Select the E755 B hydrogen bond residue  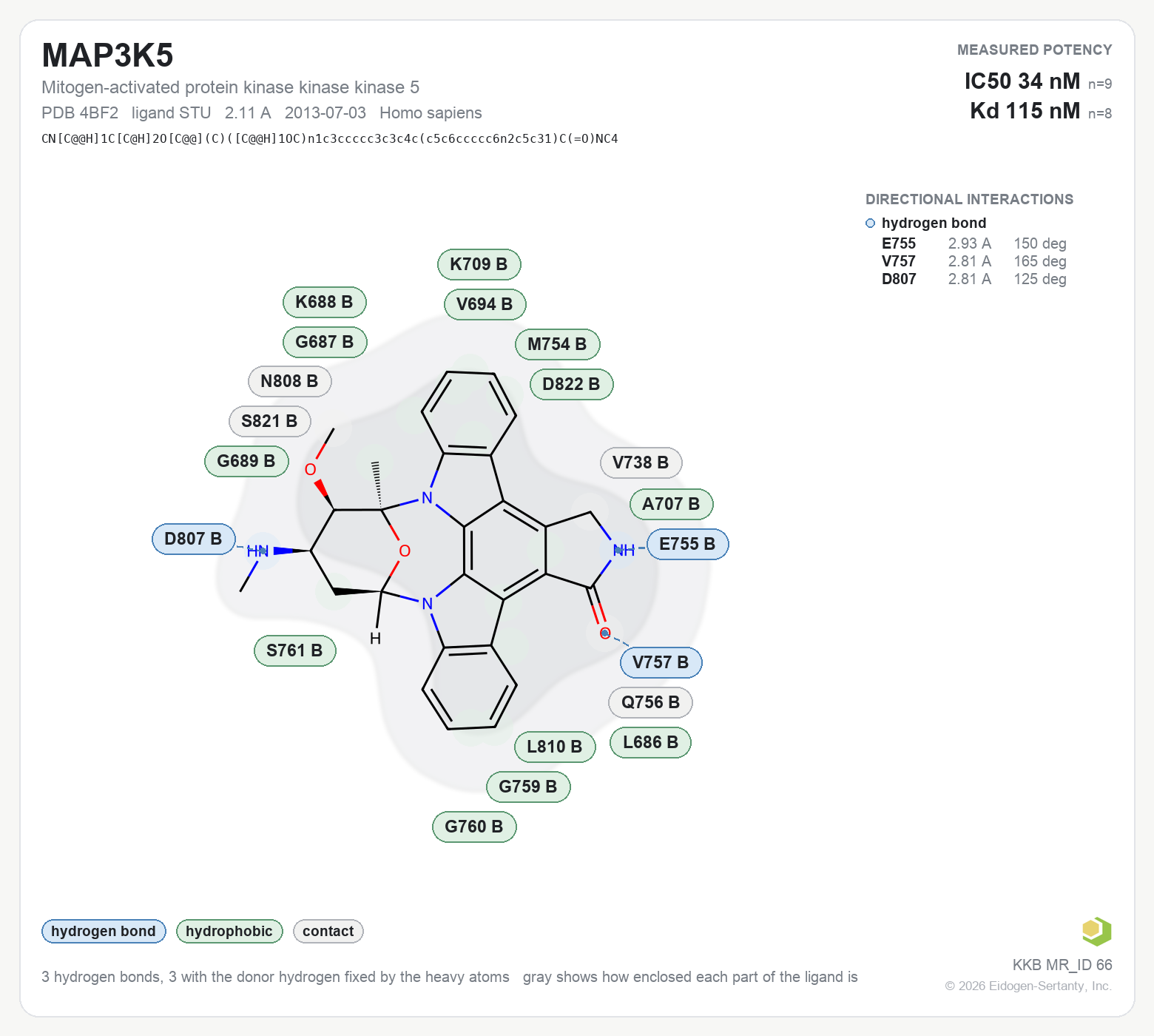(x=687, y=544)
